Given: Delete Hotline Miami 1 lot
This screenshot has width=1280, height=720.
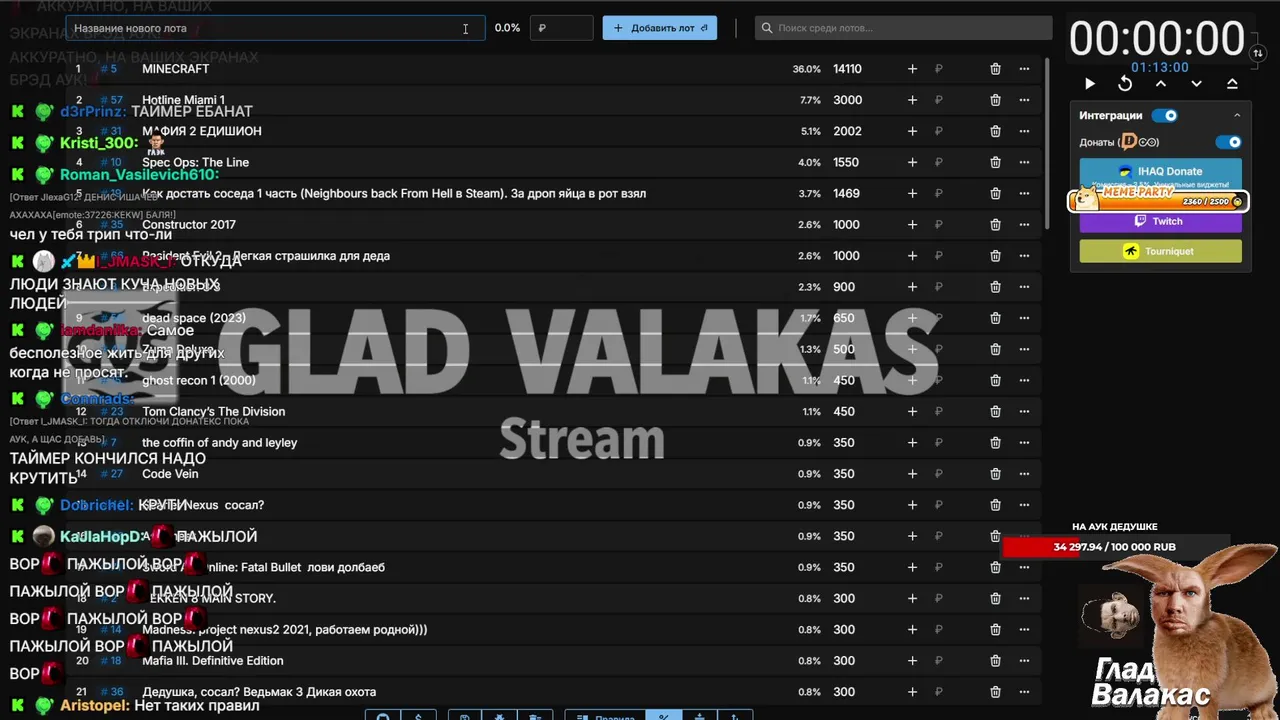Looking at the screenshot, I should point(995,100).
